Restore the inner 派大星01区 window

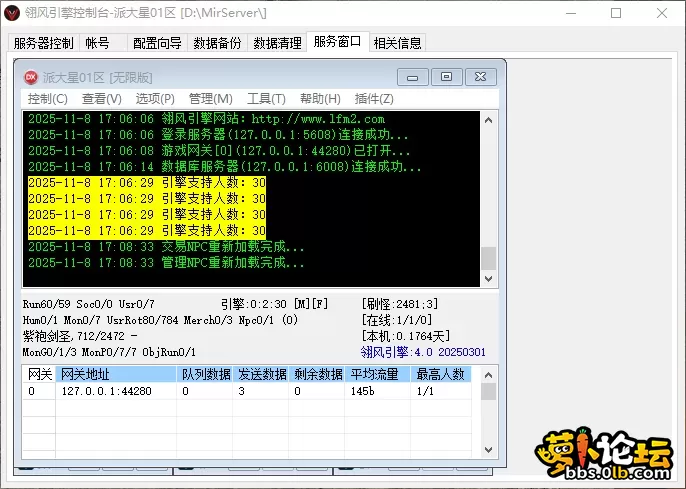point(446,77)
